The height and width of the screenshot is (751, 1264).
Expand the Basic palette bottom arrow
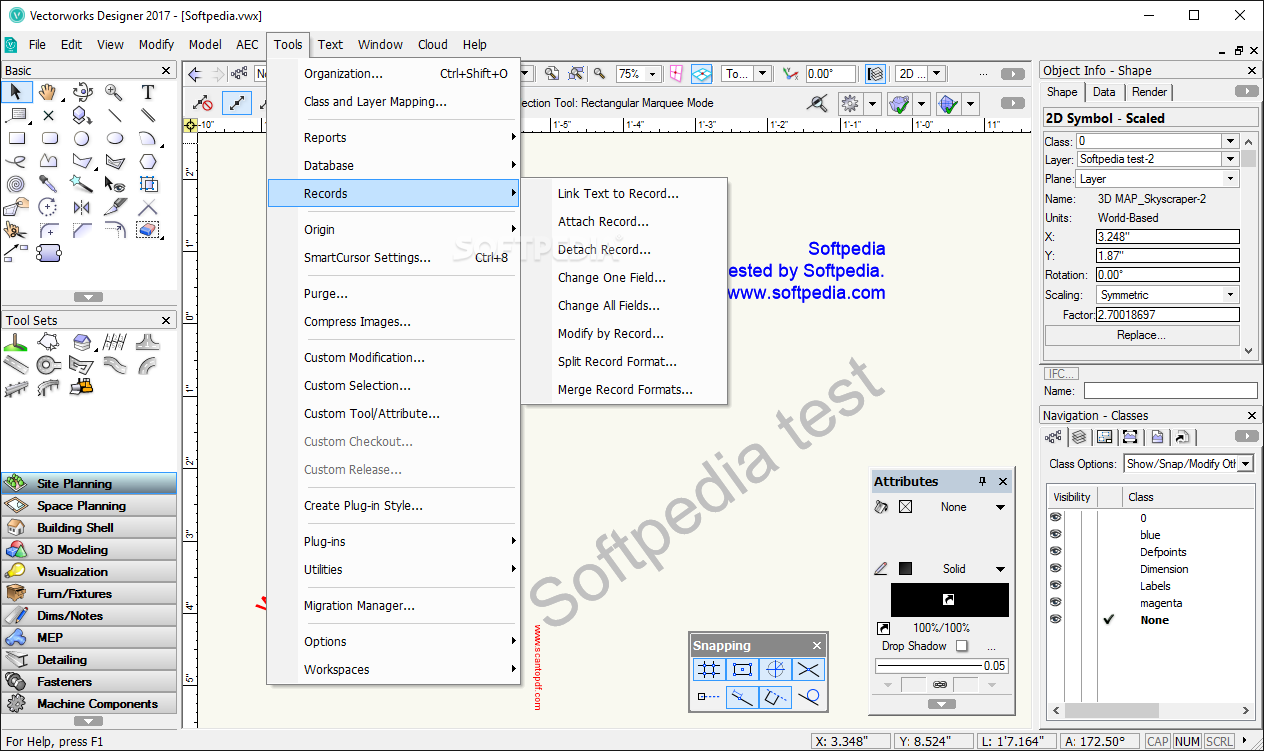(x=88, y=297)
